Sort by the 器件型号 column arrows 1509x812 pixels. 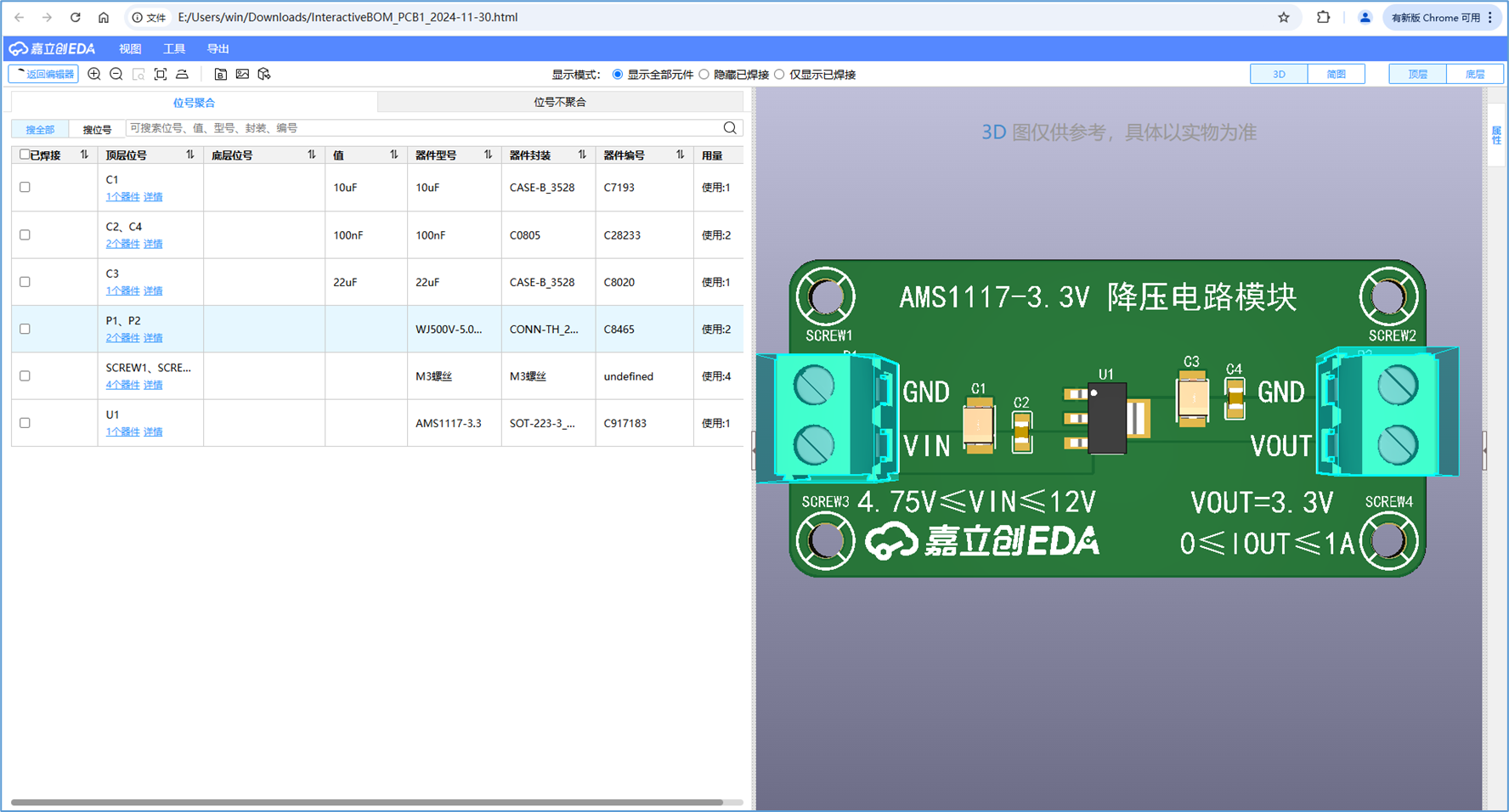pyautogui.click(x=489, y=155)
